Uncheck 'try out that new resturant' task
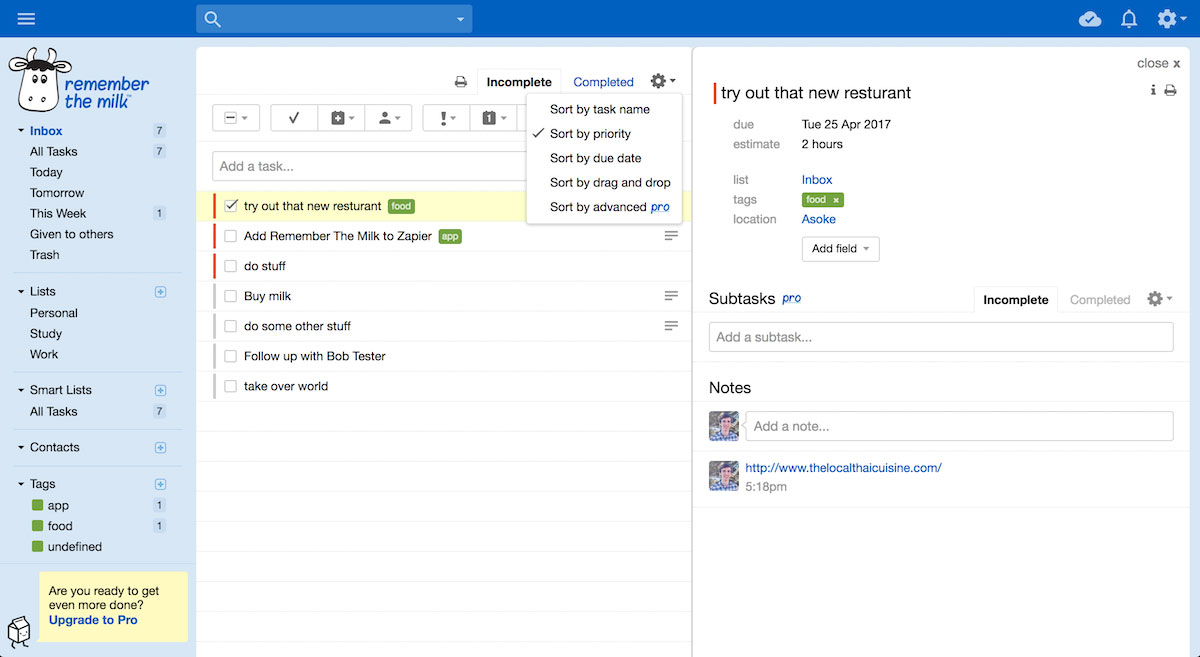 231,206
